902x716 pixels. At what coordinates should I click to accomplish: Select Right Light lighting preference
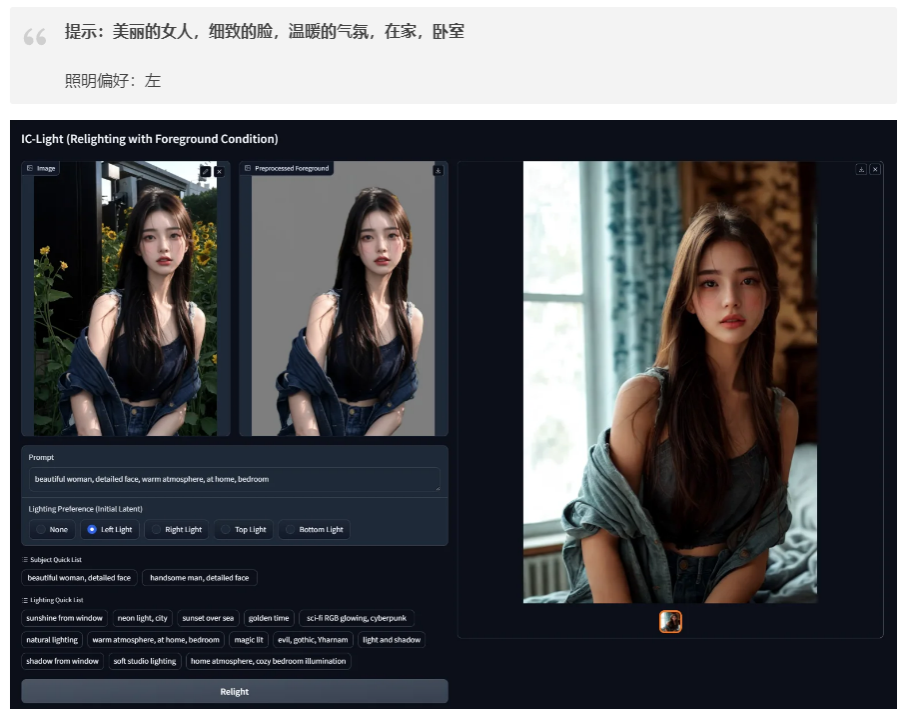tap(156, 530)
